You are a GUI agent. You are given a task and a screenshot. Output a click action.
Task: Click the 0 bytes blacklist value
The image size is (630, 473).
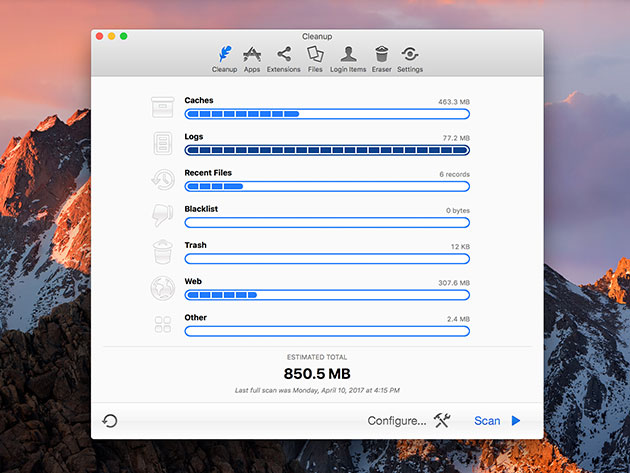coord(458,211)
